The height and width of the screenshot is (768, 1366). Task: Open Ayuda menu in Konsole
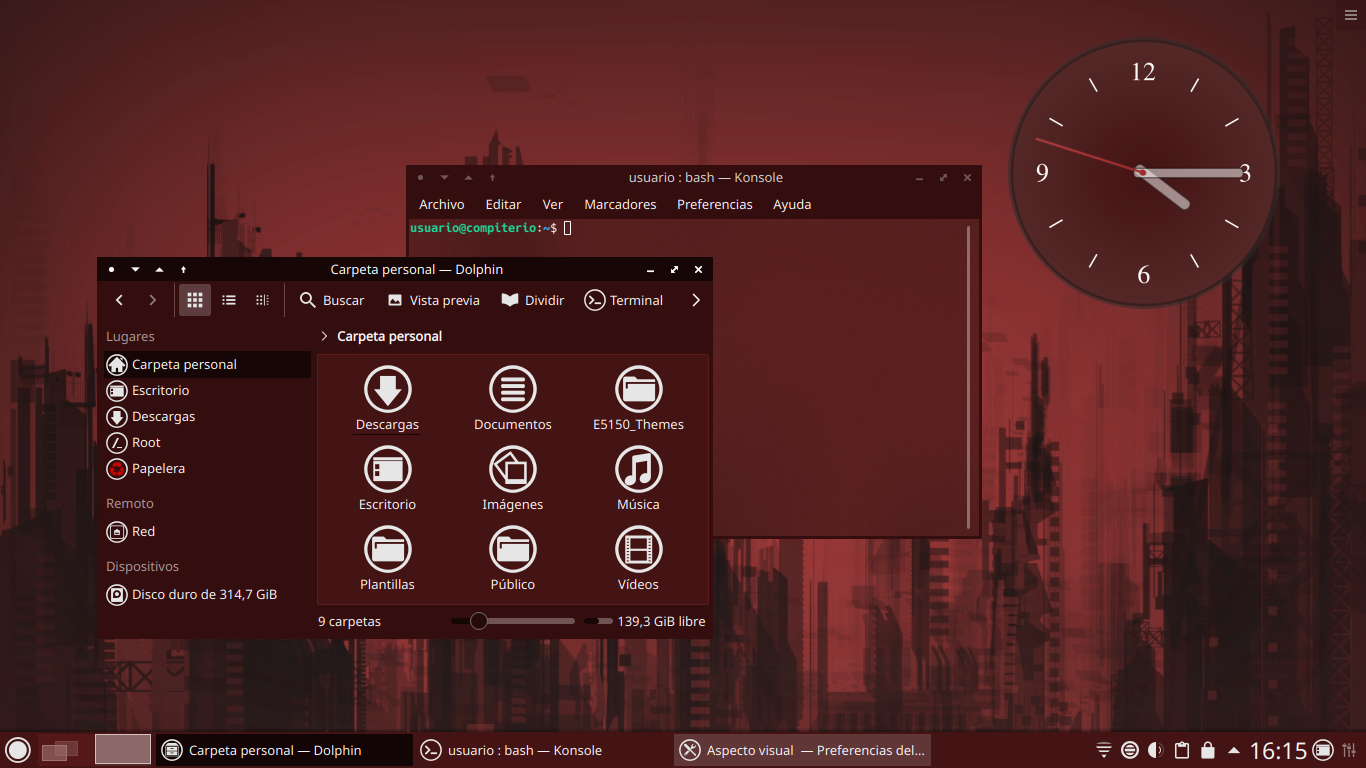[x=792, y=204]
